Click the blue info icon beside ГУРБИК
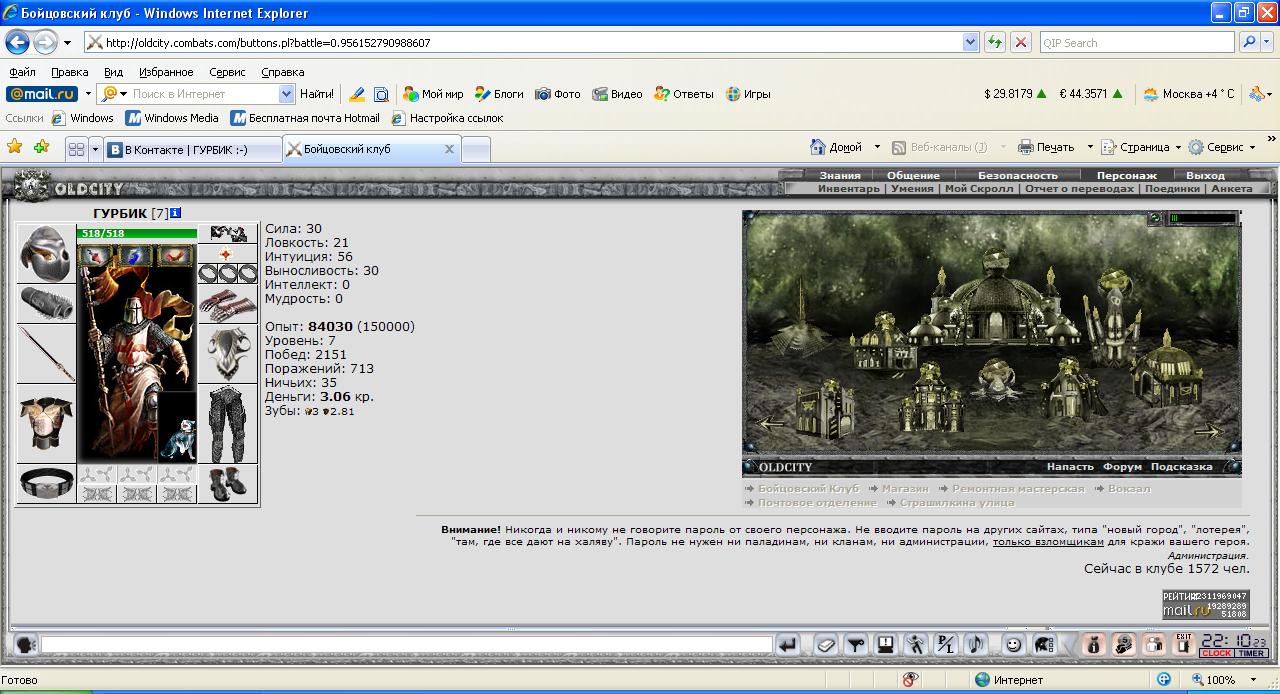Viewport: 1280px width, 694px height. [x=176, y=213]
